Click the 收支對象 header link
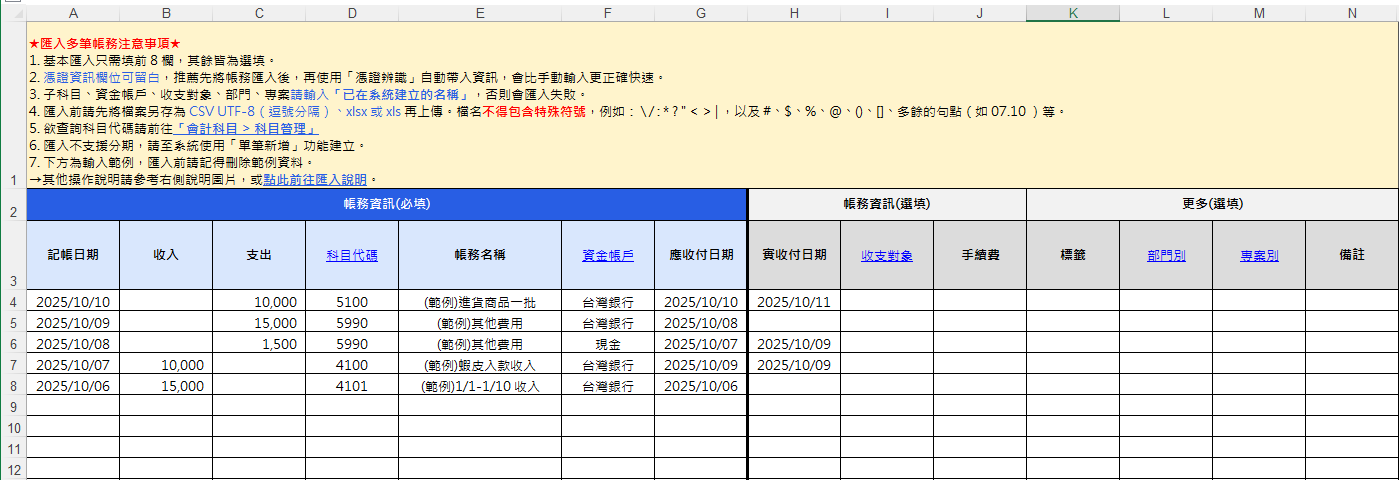 click(x=887, y=255)
